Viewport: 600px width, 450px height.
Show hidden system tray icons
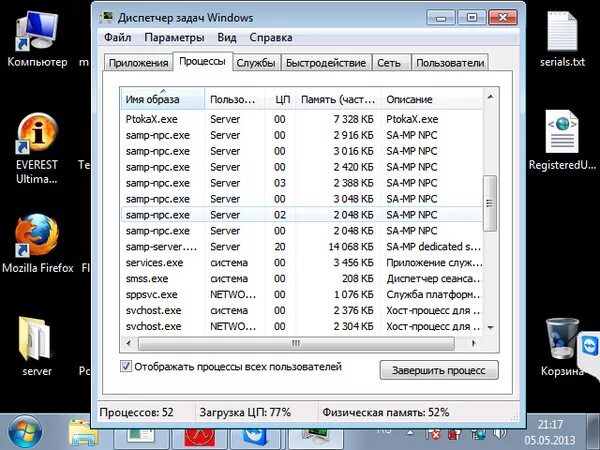click(x=410, y=434)
